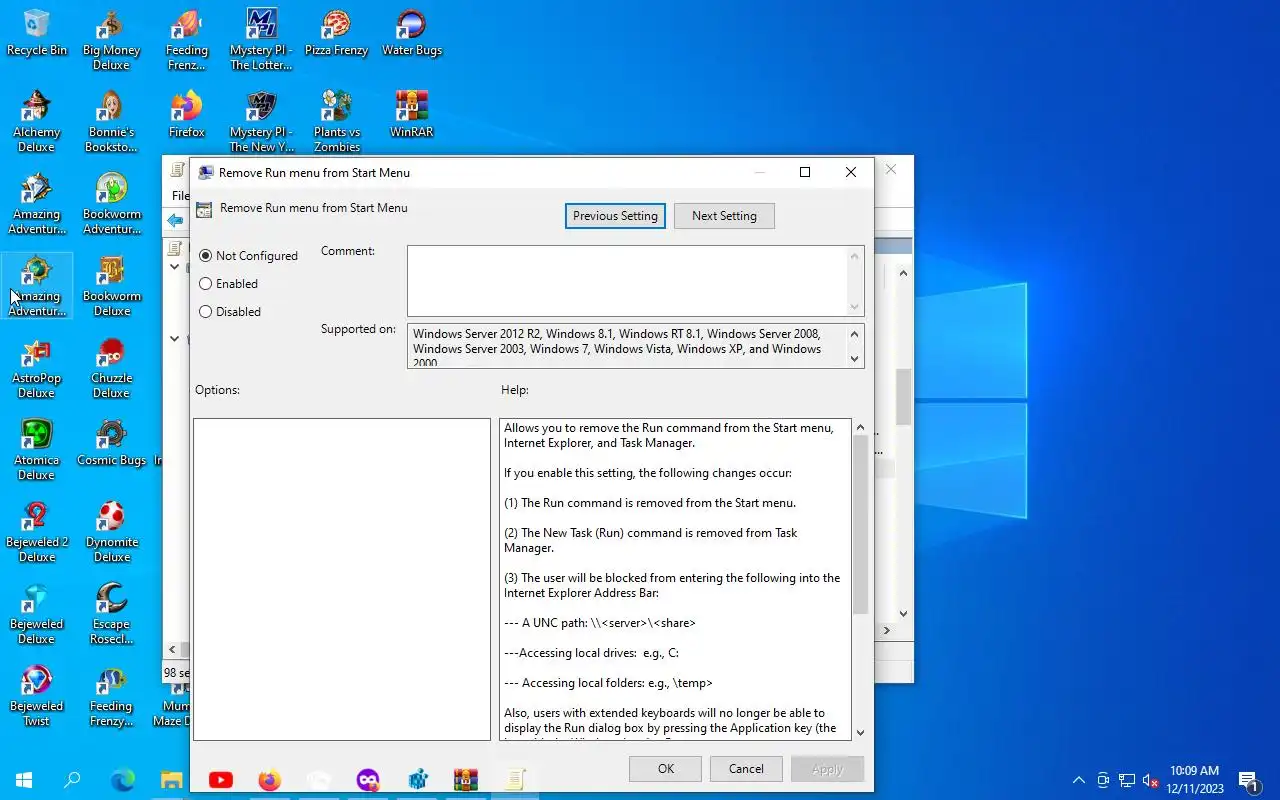Select the AstroPop Deluxe desktop icon
This screenshot has width=1280, height=800.
[x=37, y=368]
